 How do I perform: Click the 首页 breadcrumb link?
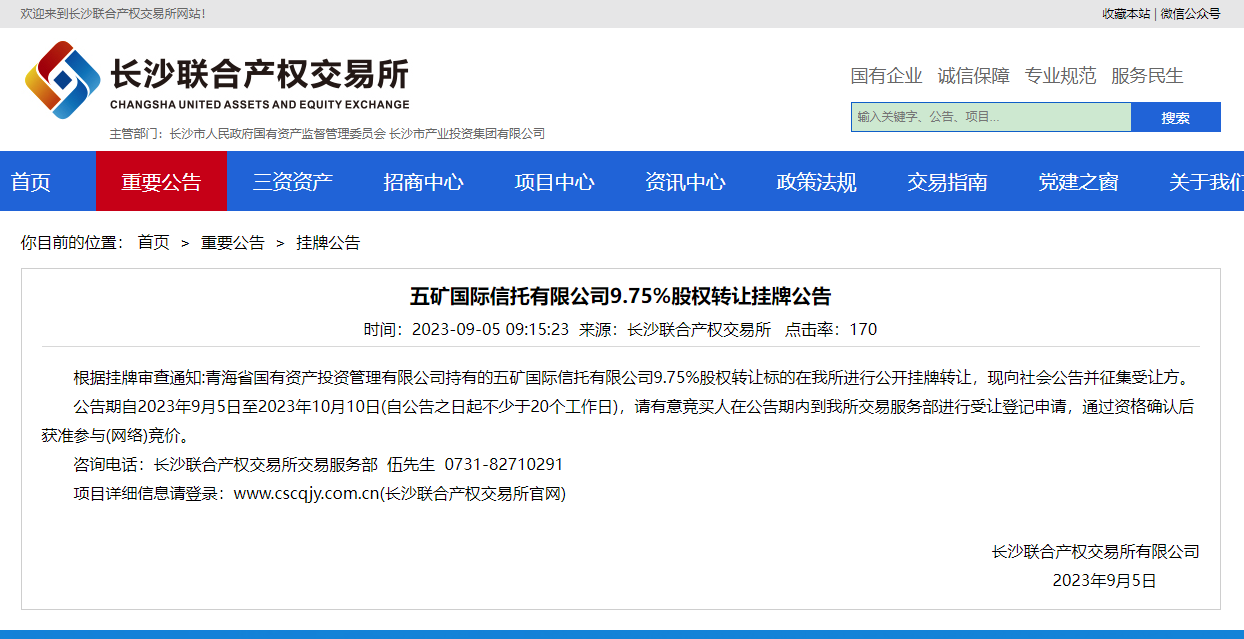(153, 243)
